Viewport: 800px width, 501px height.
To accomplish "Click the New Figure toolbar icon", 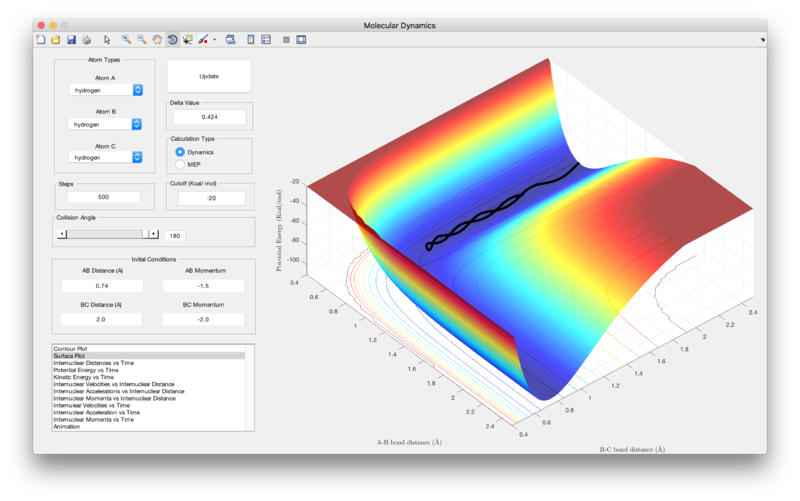I will click(x=41, y=39).
